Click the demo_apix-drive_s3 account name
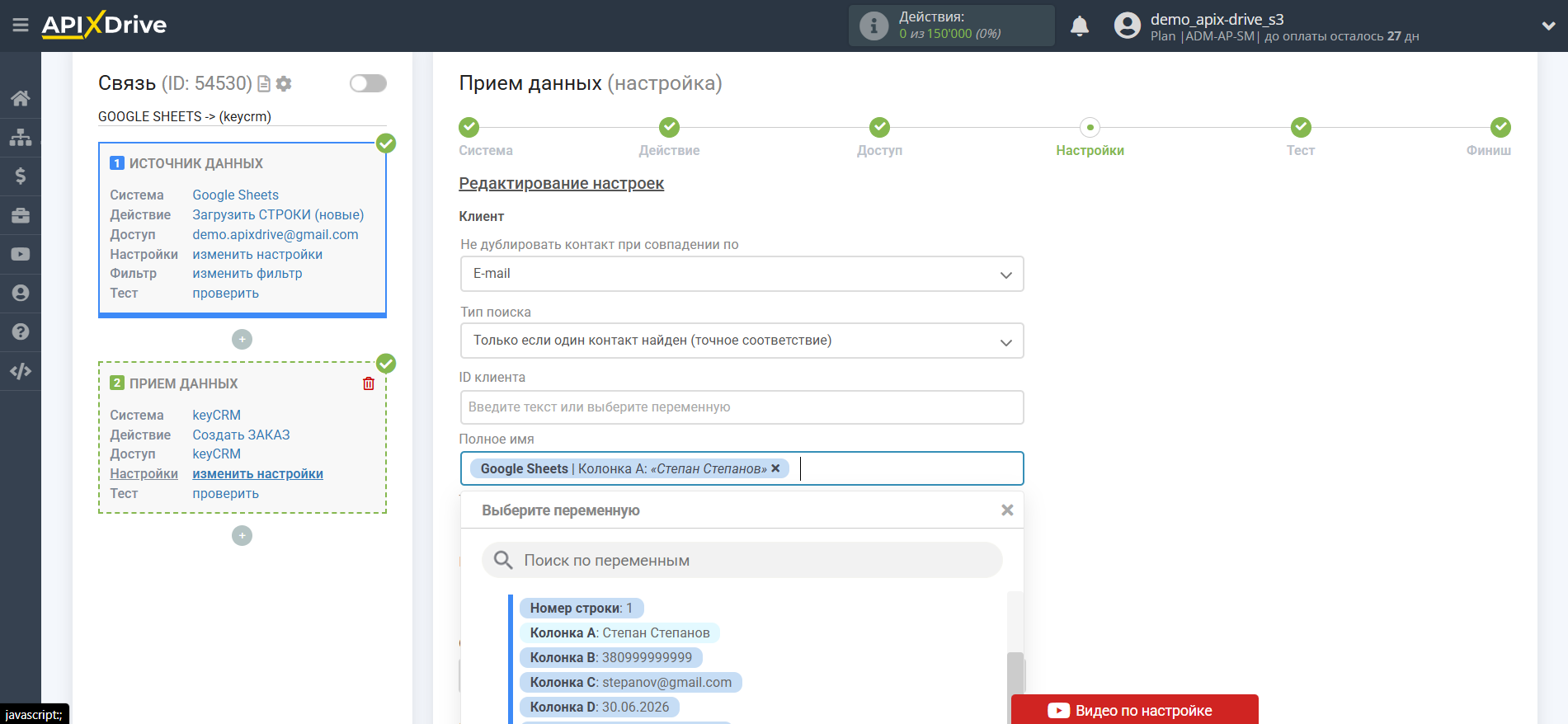The image size is (1568, 724). tap(1217, 19)
